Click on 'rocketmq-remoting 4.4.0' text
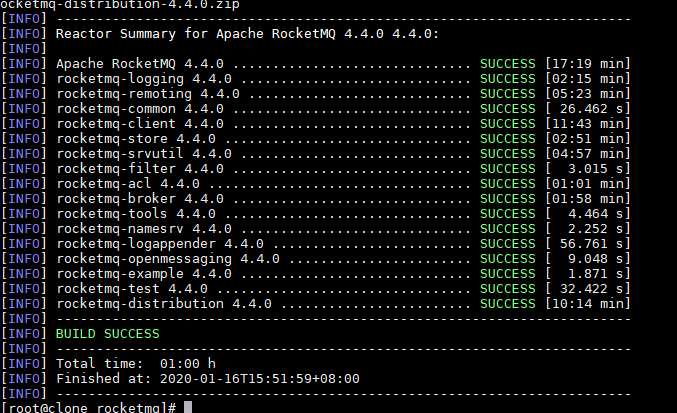This screenshot has width=677, height=413. click(x=148, y=94)
